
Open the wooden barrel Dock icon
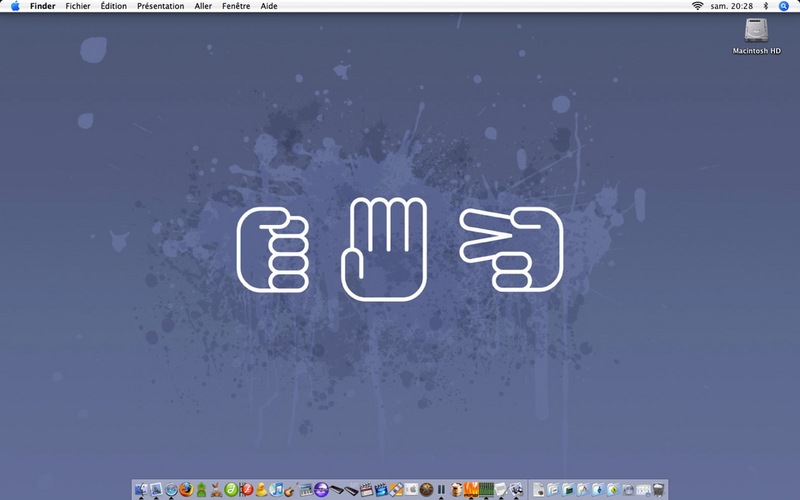pos(457,490)
